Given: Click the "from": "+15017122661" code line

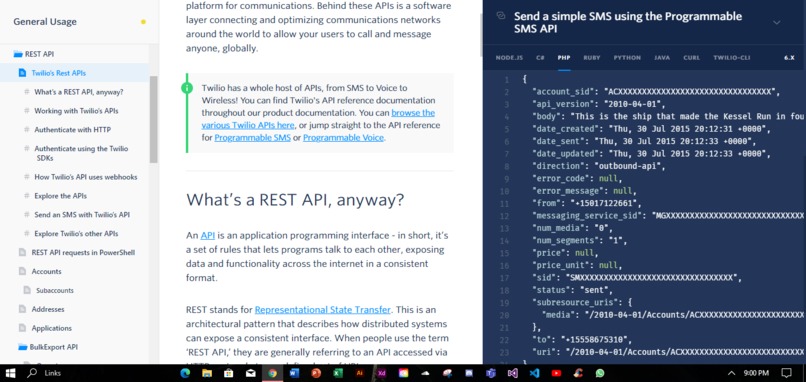Looking at the screenshot, I should pyautogui.click(x=587, y=203).
